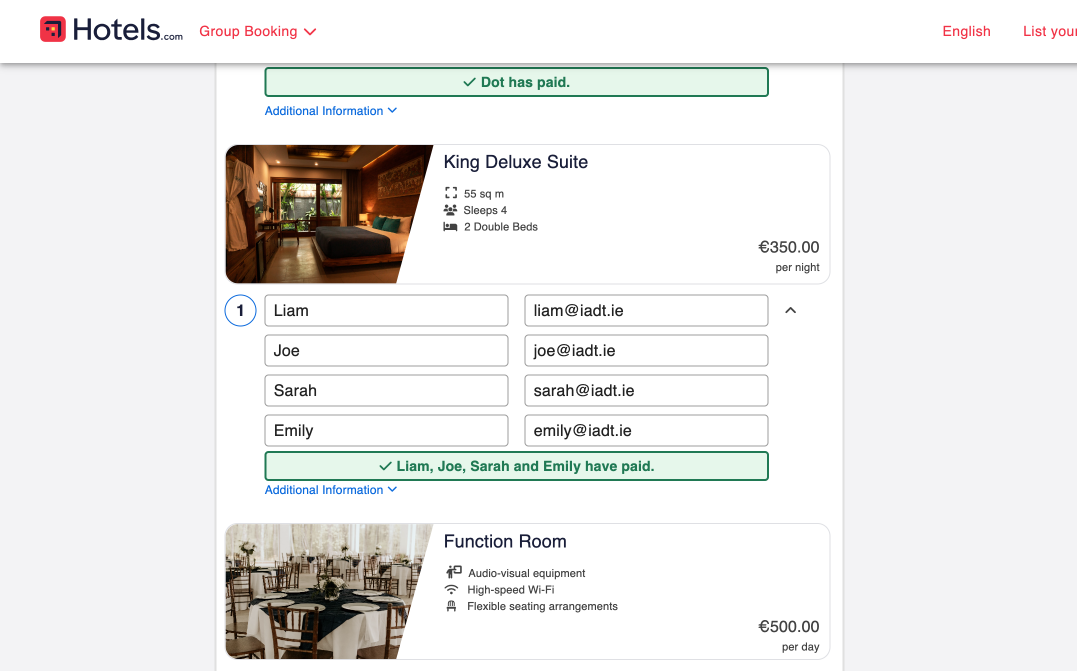Click the bed icon beside 2 Double Beds
Screen dimensions: 1077x671
pyautogui.click(x=451, y=227)
